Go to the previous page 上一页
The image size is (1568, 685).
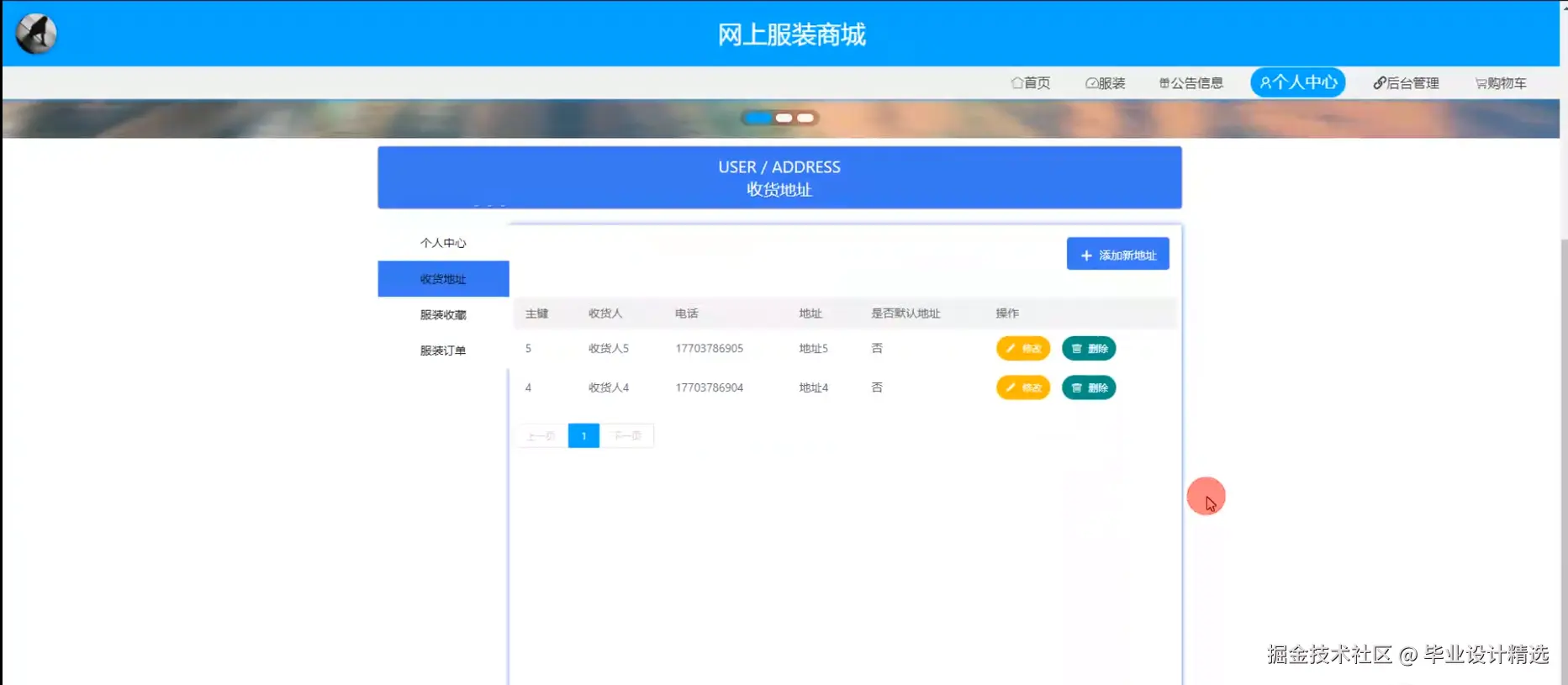click(x=541, y=435)
